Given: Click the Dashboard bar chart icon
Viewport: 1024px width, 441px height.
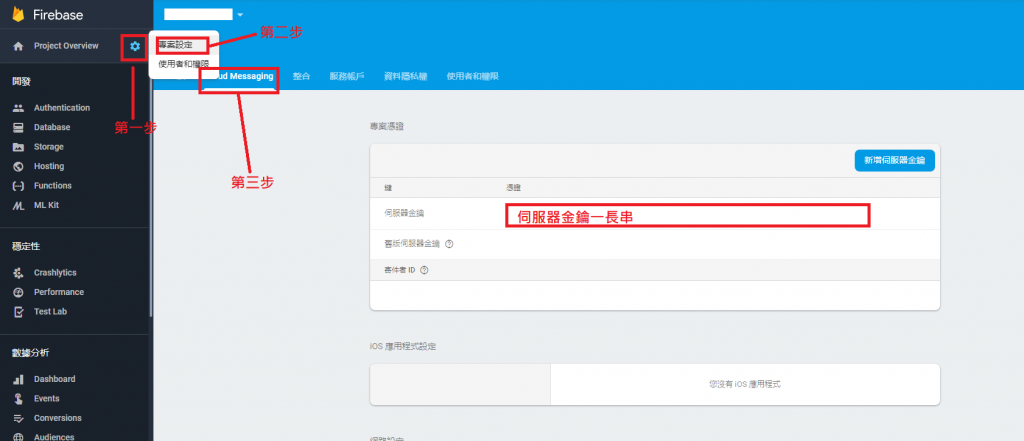Looking at the screenshot, I should pyautogui.click(x=18, y=379).
